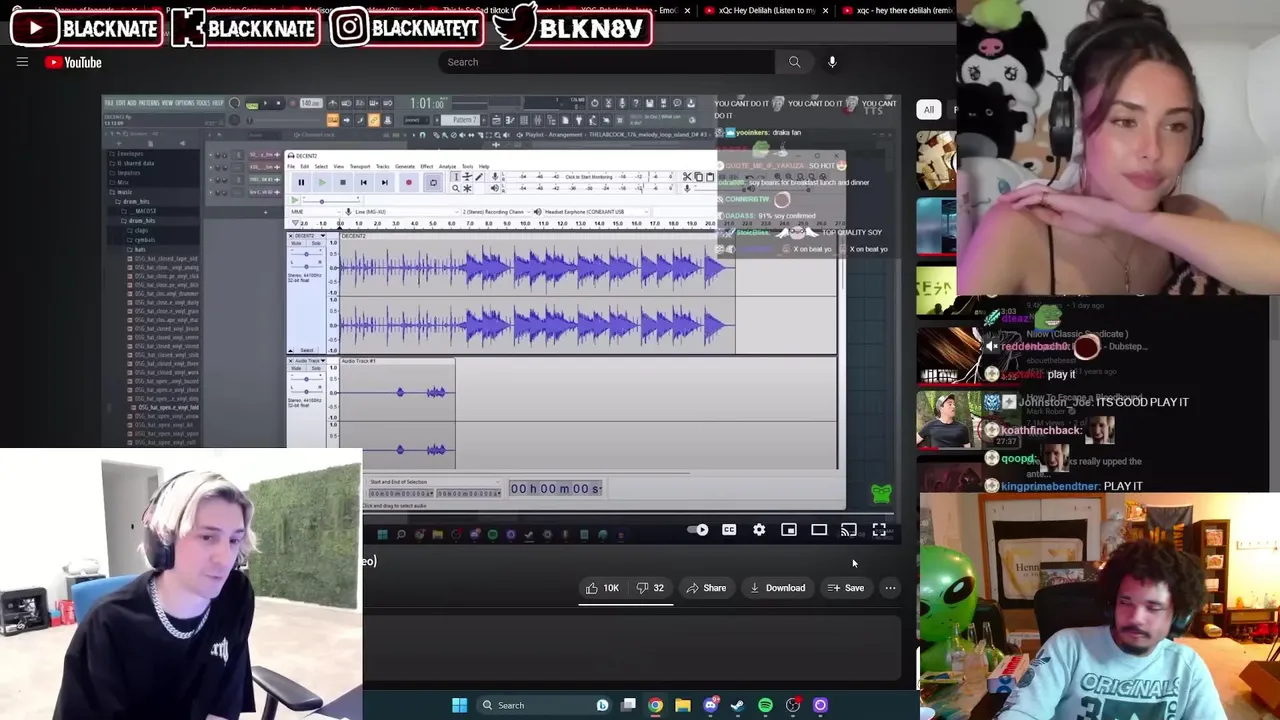
Task: Open the more actions three-dot menu
Action: pyautogui.click(x=890, y=588)
